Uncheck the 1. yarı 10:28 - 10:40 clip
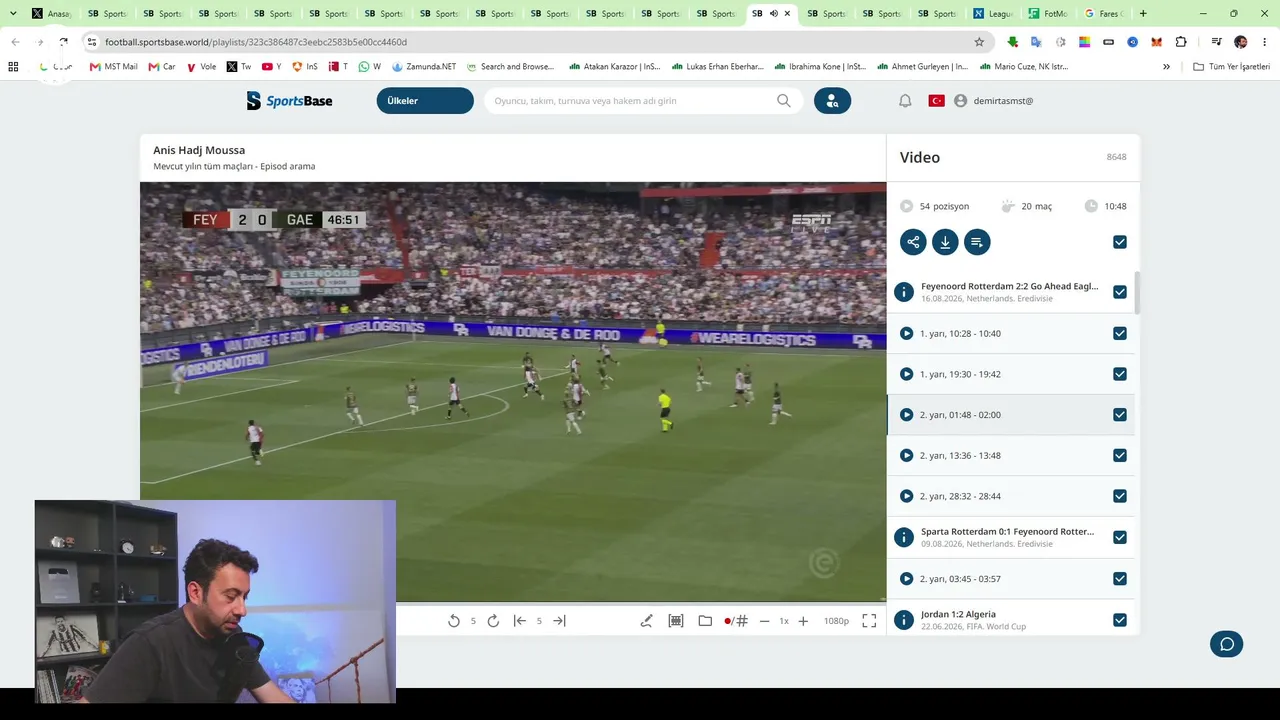 click(x=1120, y=333)
